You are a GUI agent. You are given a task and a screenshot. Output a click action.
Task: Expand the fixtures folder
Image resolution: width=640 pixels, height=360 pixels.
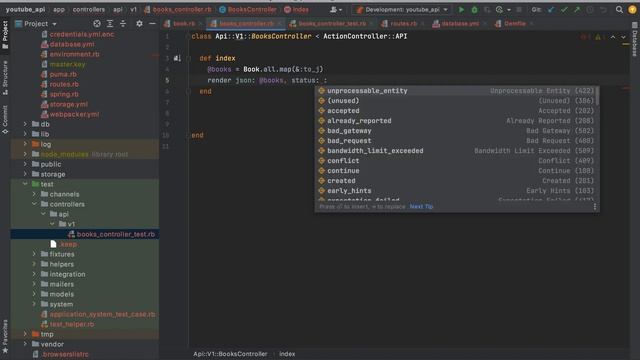tap(34, 254)
